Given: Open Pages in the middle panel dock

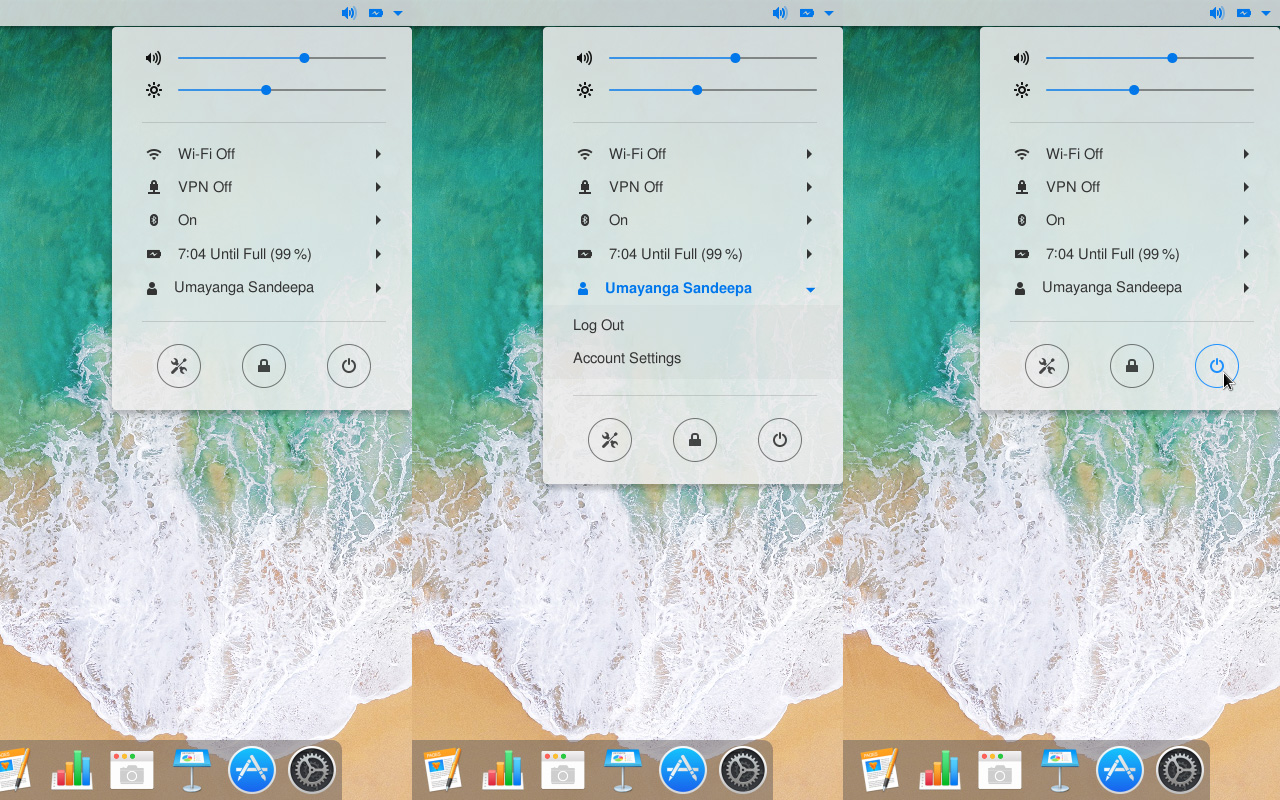Looking at the screenshot, I should pos(443,770).
